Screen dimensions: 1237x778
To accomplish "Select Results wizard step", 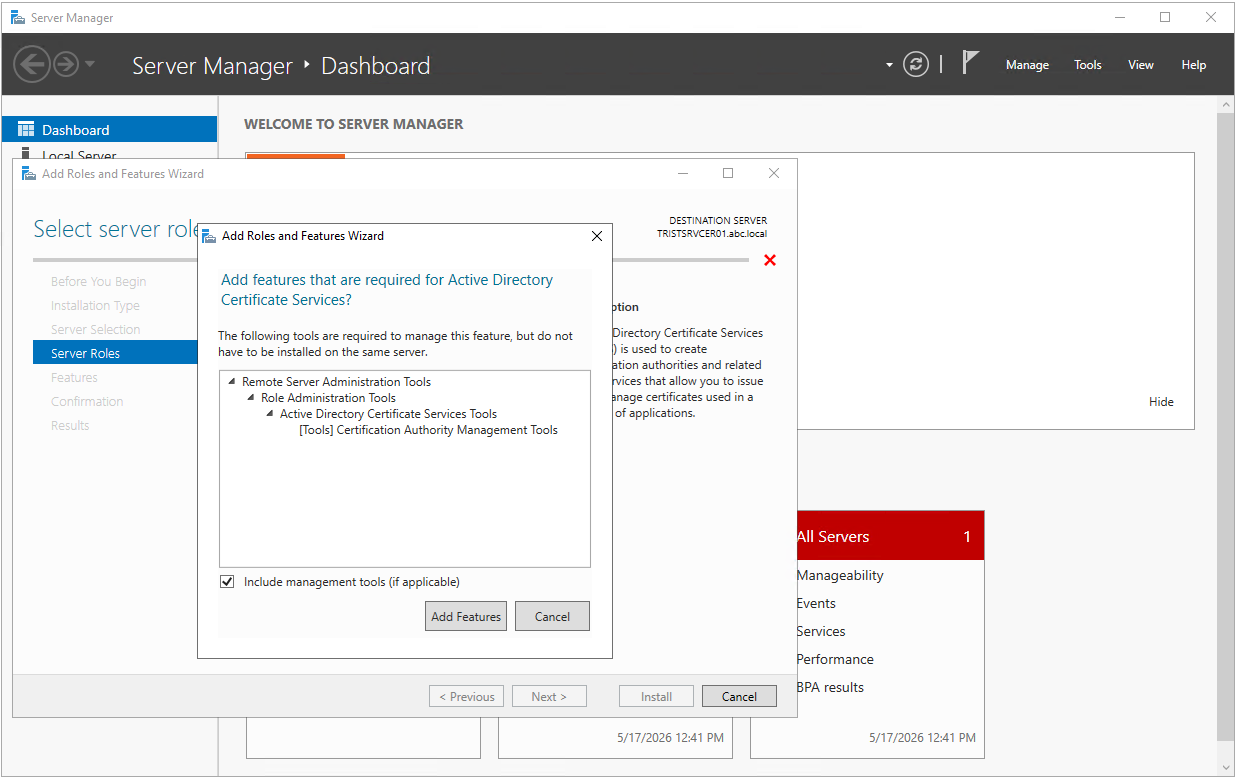I will point(70,426).
